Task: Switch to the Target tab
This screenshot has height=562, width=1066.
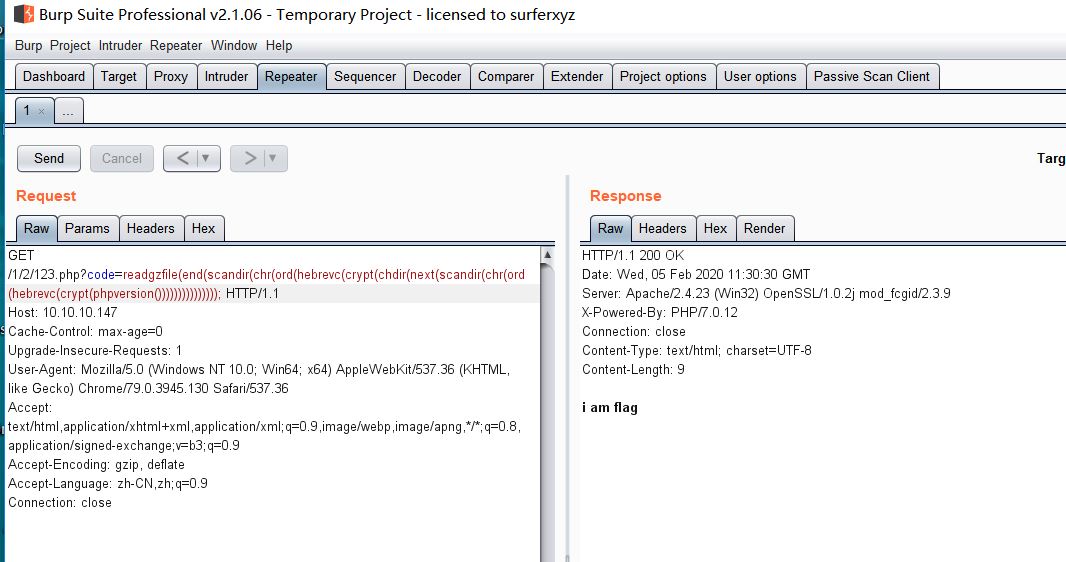Action: (x=119, y=76)
